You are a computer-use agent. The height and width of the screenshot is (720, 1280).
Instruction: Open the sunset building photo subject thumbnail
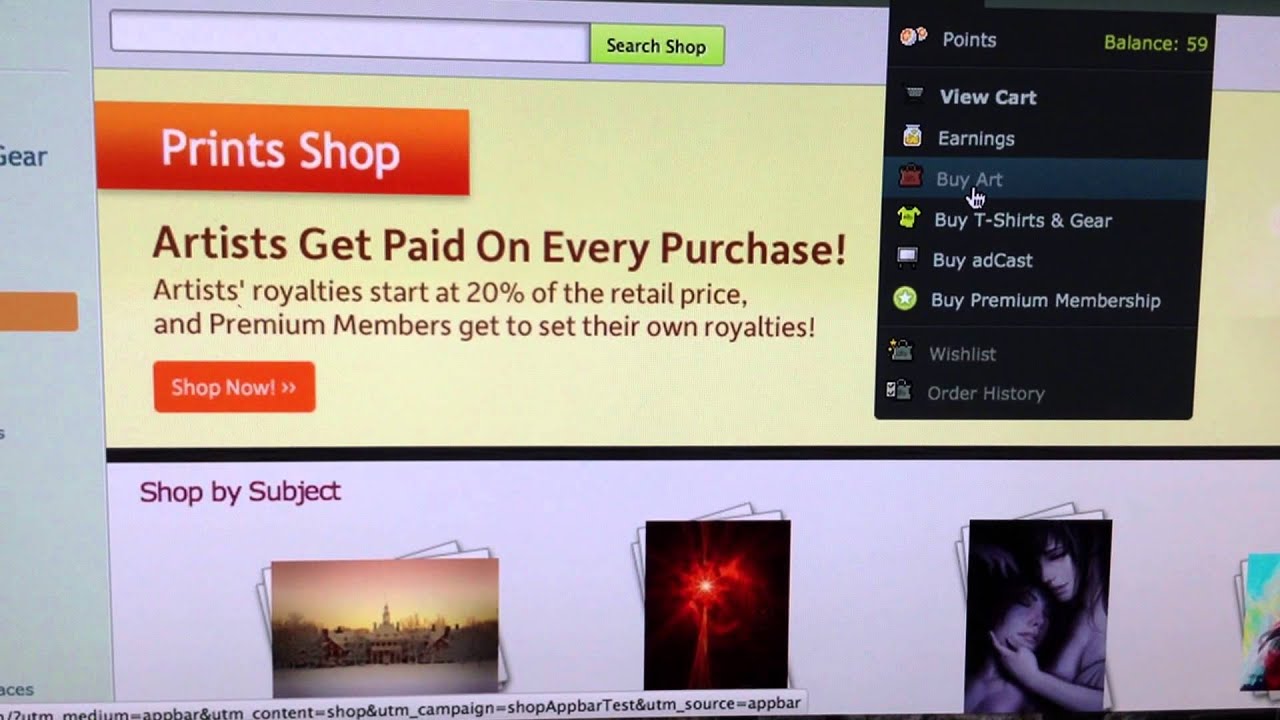click(385, 627)
